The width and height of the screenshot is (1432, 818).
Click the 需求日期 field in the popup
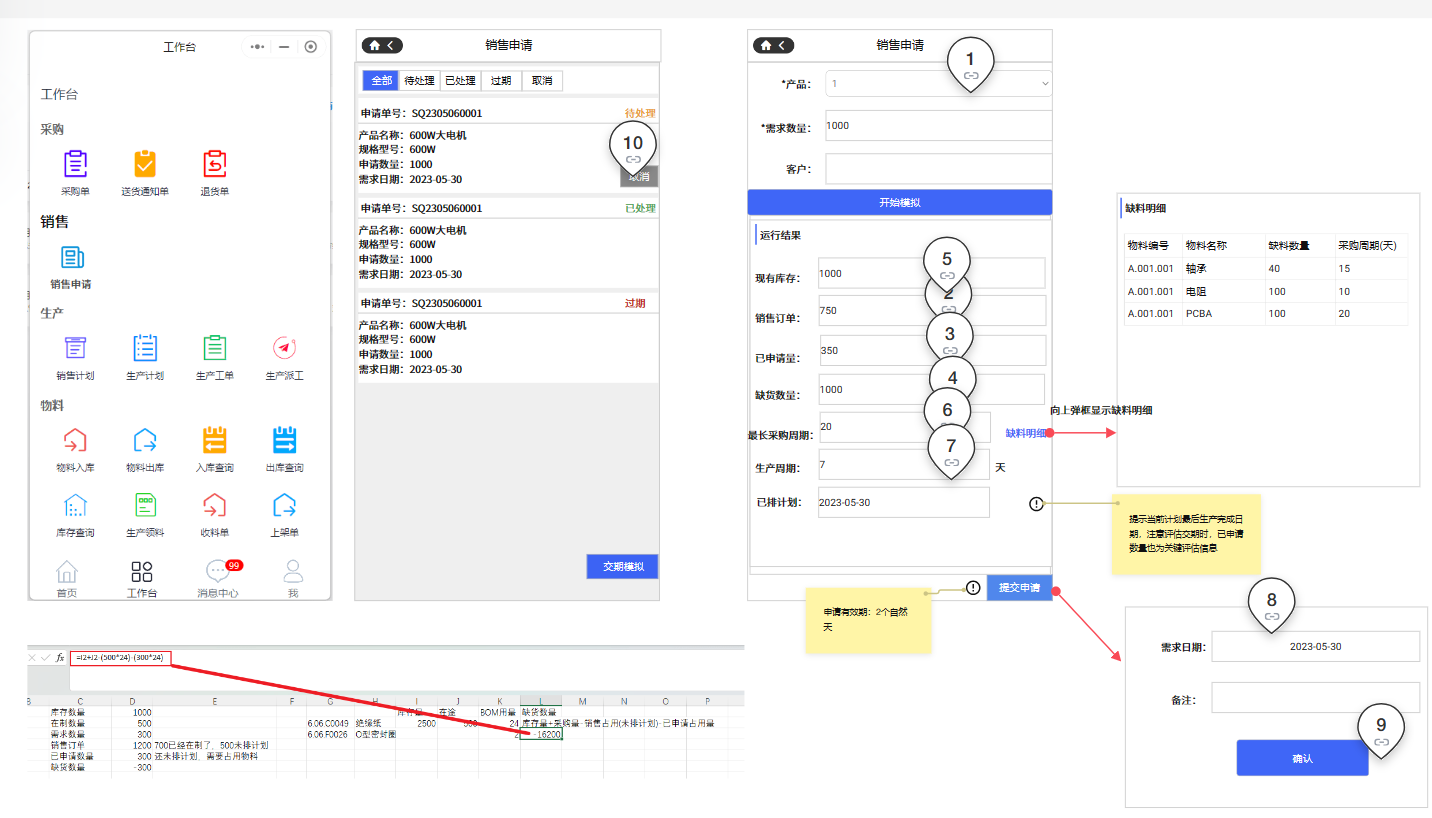pos(1315,647)
